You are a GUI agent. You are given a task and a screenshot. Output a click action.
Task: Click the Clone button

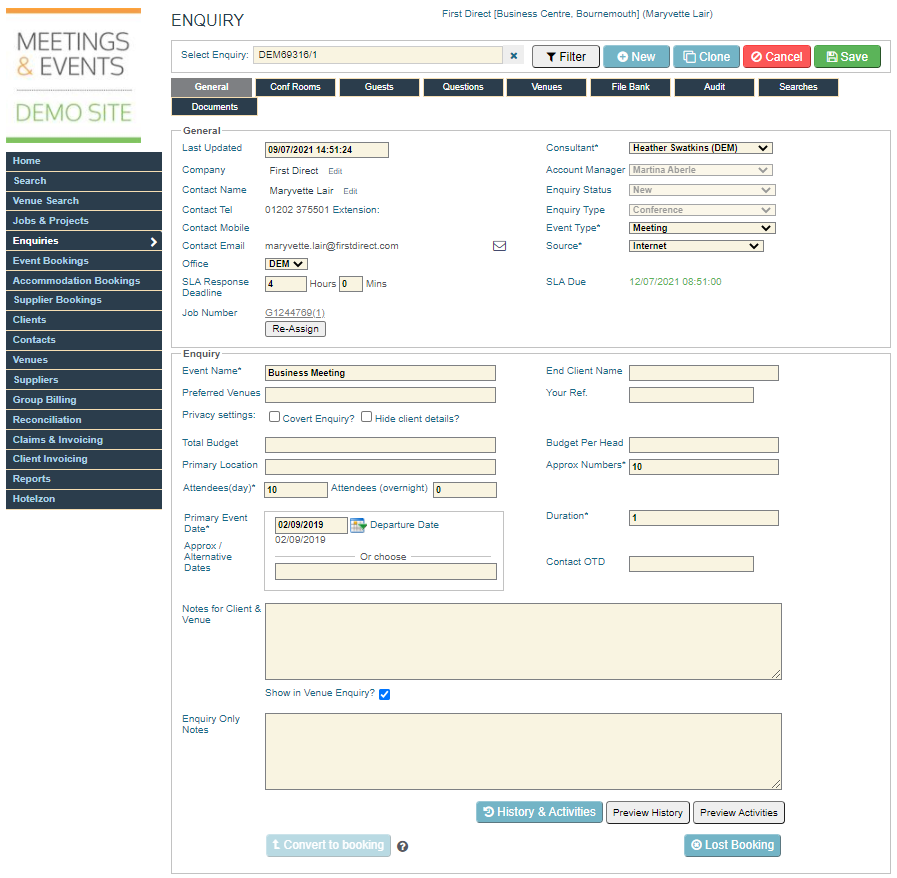click(x=707, y=57)
